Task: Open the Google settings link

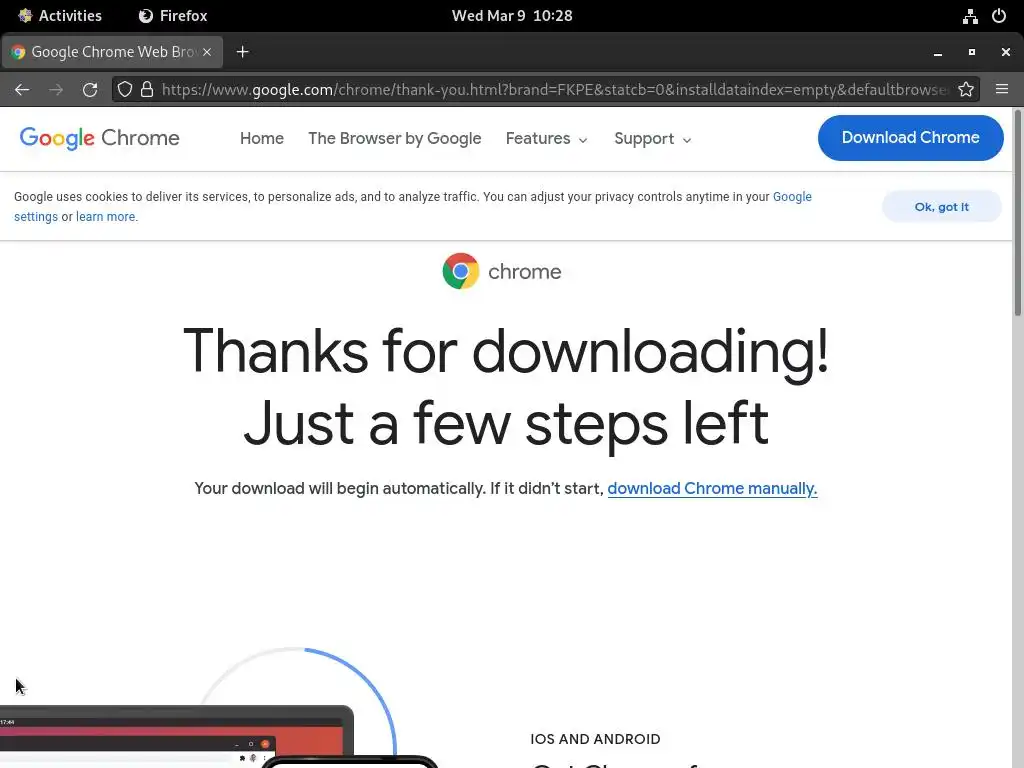Action: pyautogui.click(x=792, y=197)
